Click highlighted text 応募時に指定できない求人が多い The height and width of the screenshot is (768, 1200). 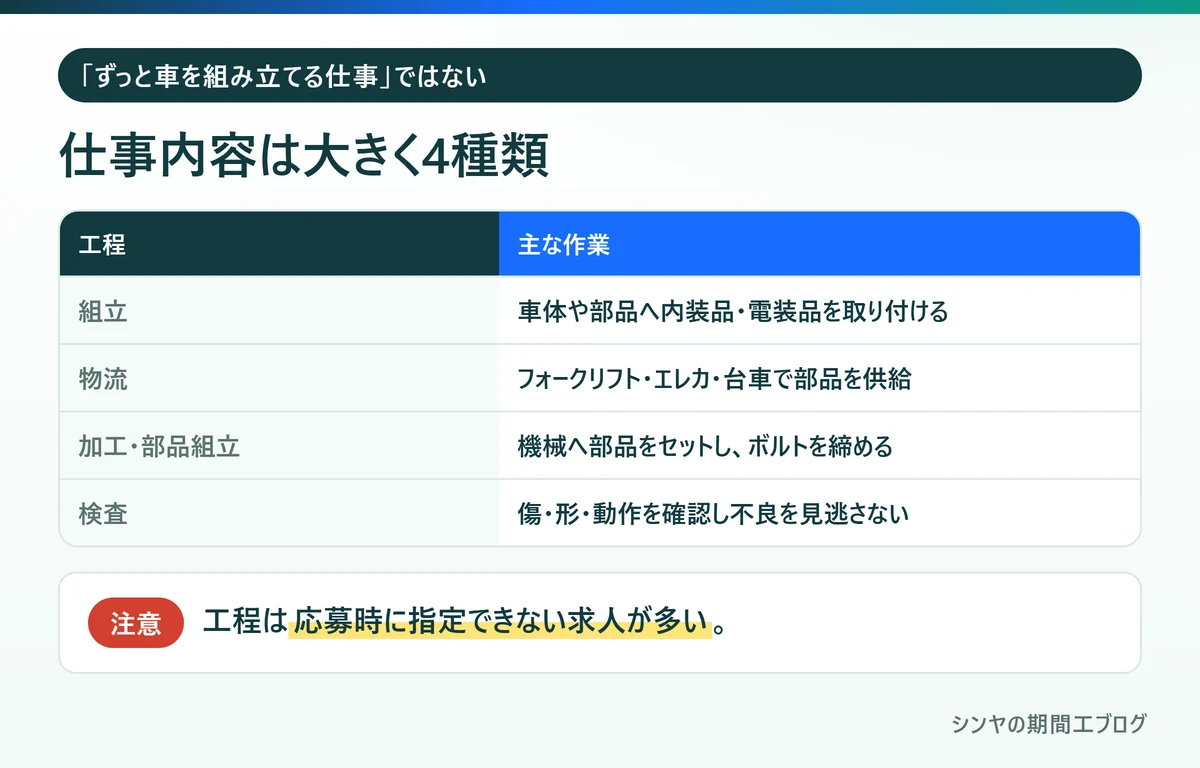[501, 622]
